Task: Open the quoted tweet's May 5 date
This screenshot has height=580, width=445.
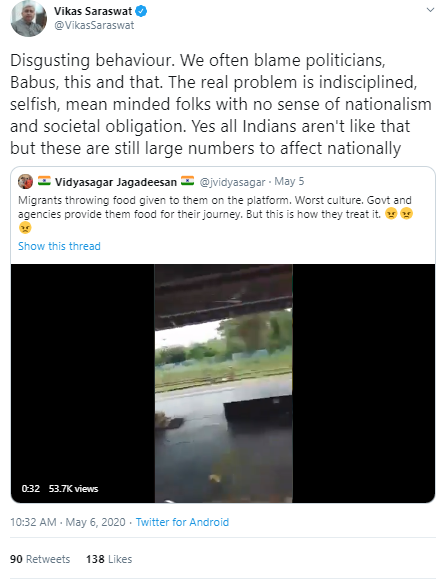Action: click(x=289, y=181)
